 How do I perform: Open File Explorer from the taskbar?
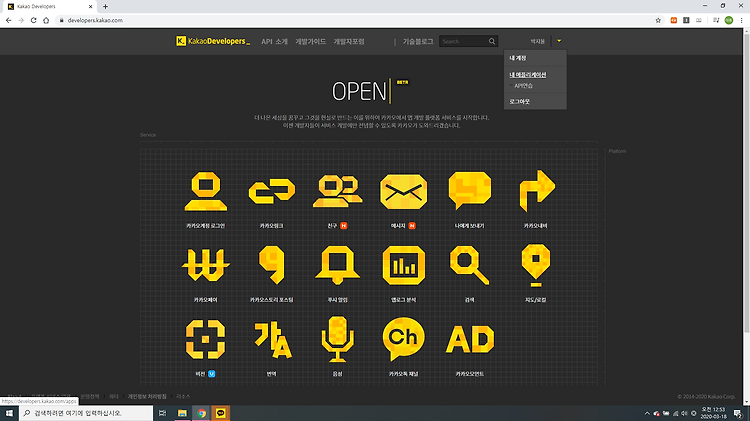[182, 413]
